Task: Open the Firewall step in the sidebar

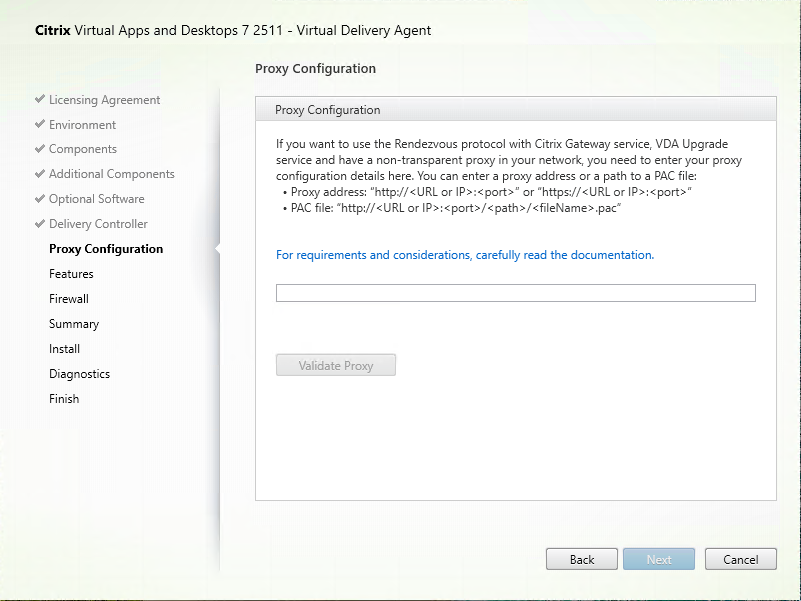Action: point(69,299)
